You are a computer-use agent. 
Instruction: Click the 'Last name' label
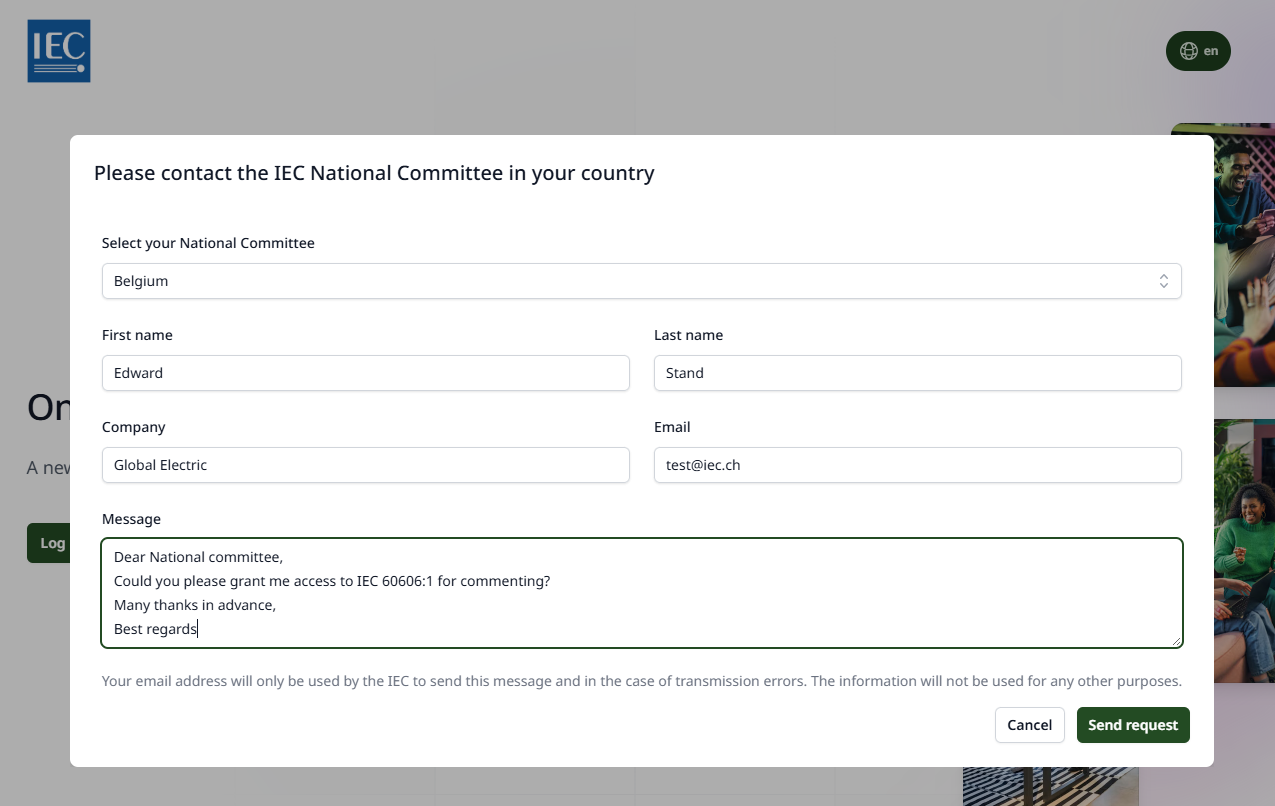(x=688, y=335)
